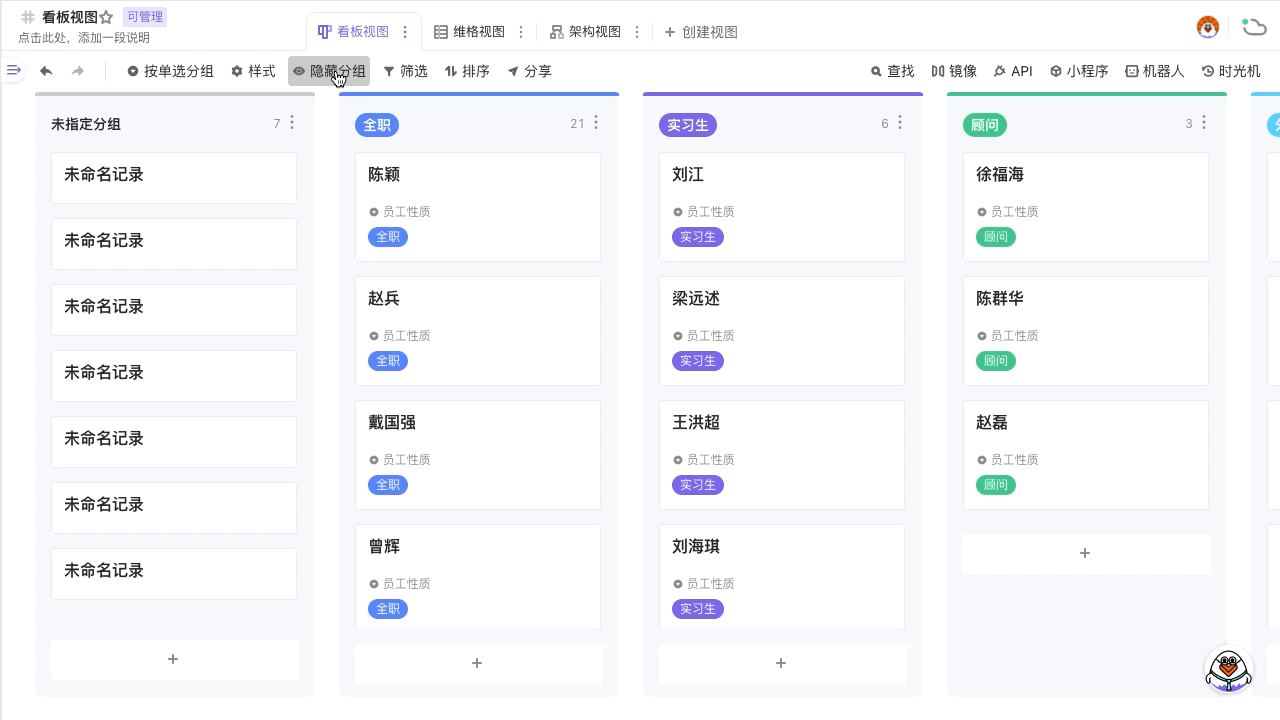Screen dimensions: 1280x720
Task: Switch to the 架构视图 tab
Action: click(586, 32)
